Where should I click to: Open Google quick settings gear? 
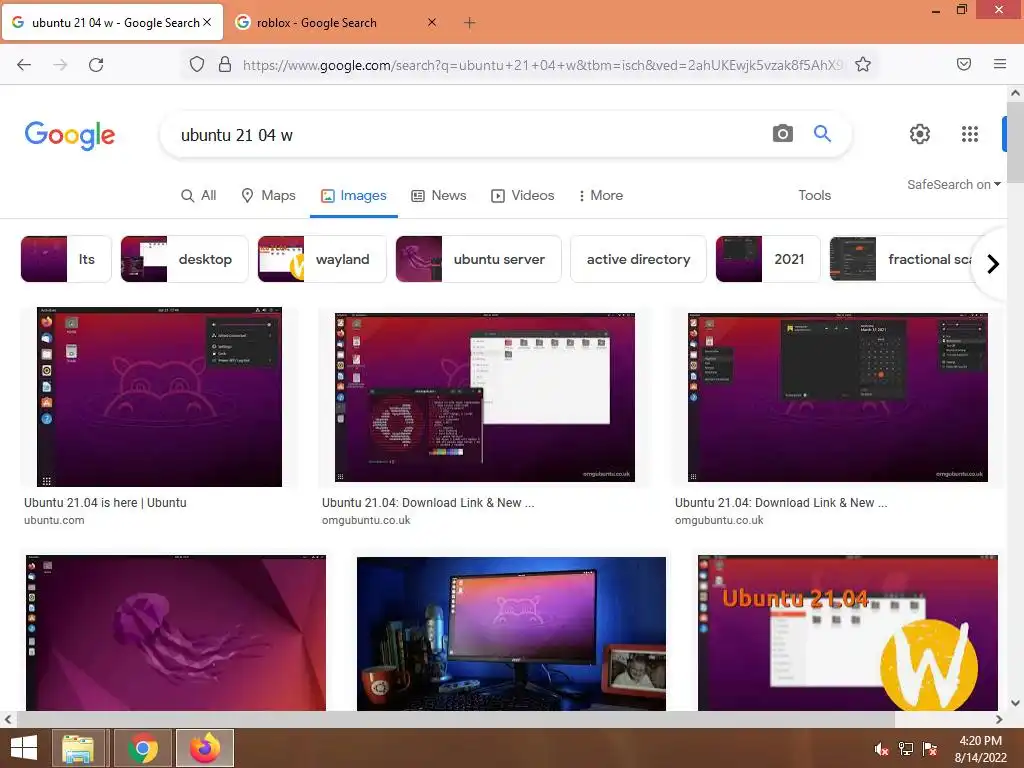pos(920,134)
